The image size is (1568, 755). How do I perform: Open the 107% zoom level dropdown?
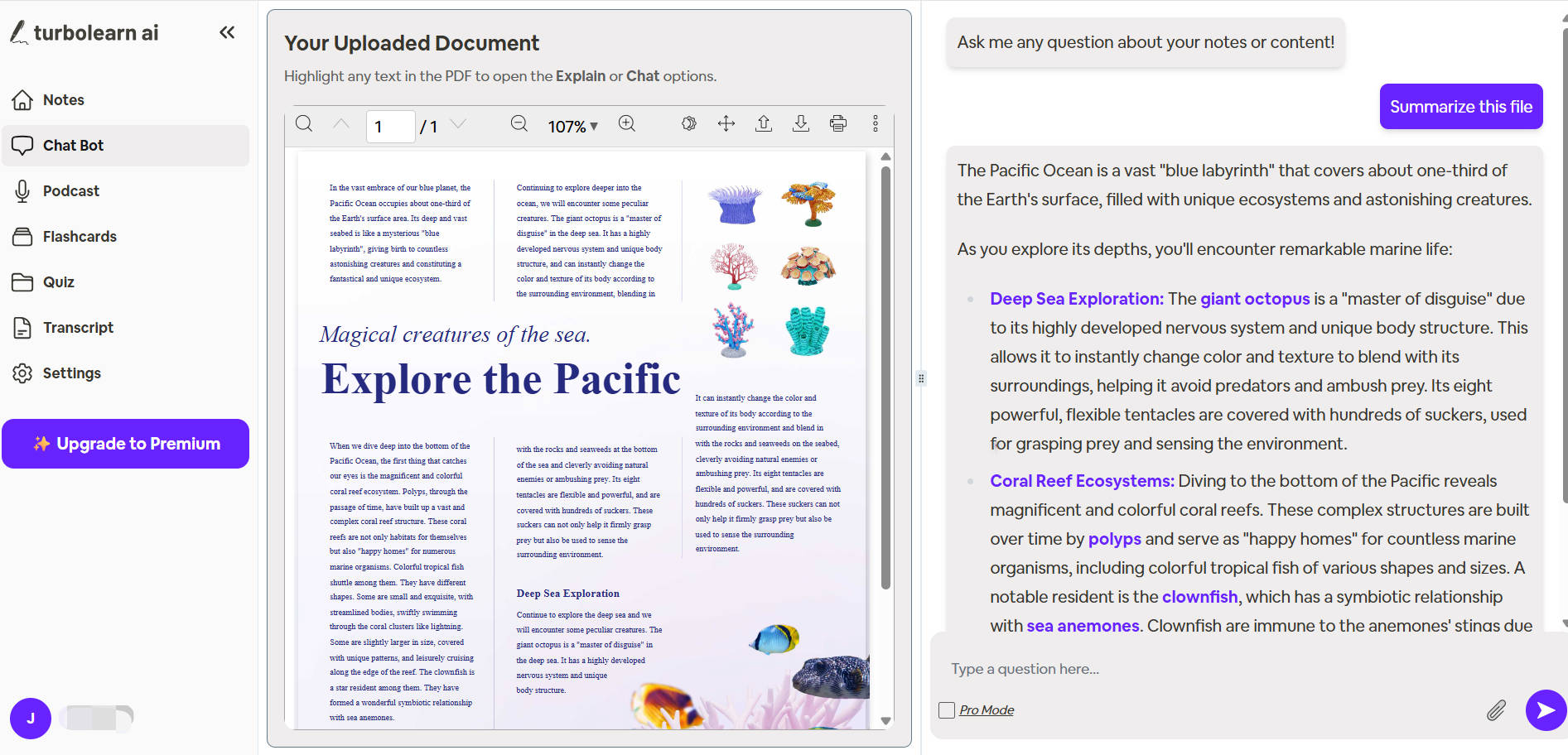pos(572,127)
